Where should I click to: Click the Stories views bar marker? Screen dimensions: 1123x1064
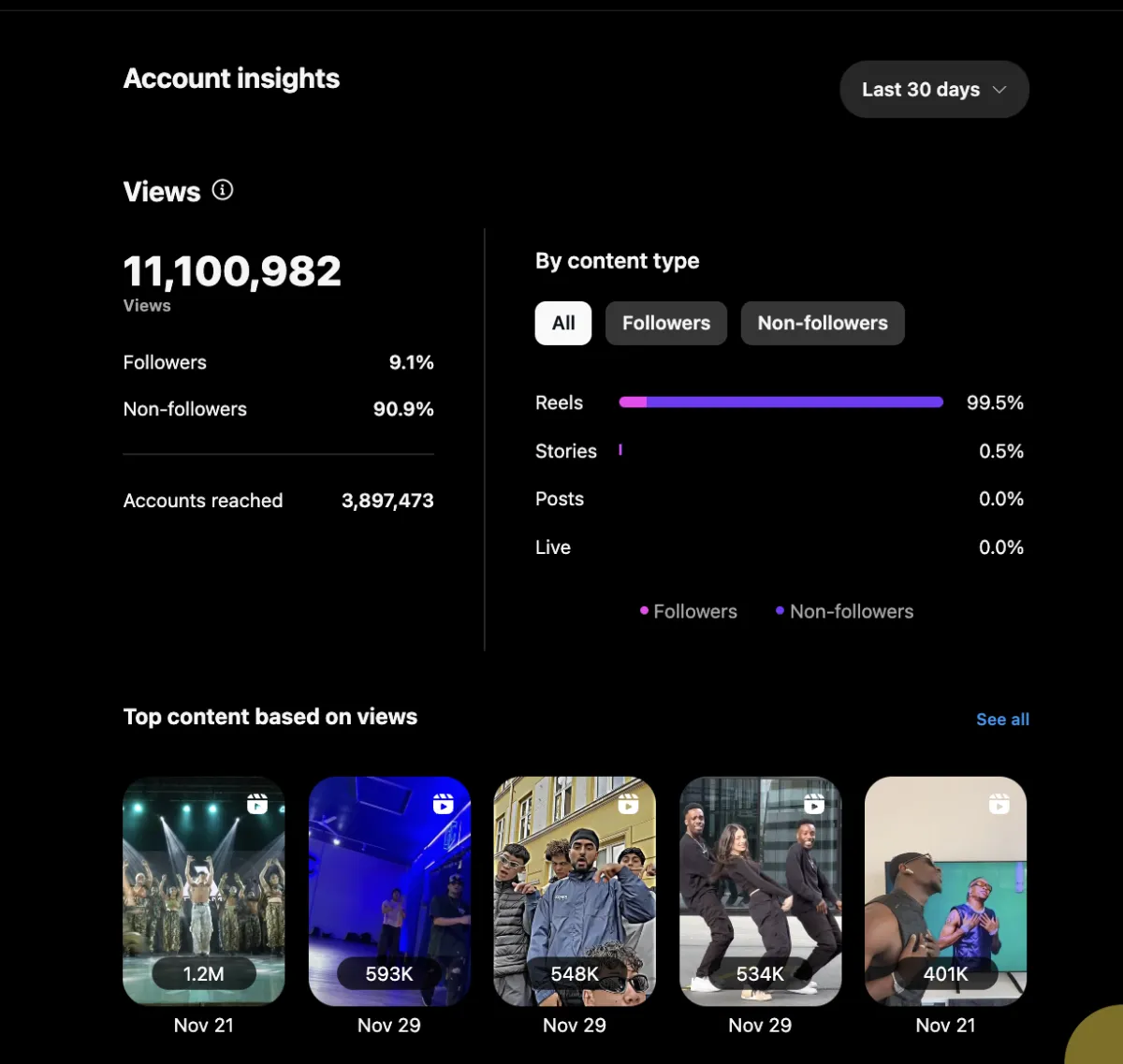tap(620, 450)
